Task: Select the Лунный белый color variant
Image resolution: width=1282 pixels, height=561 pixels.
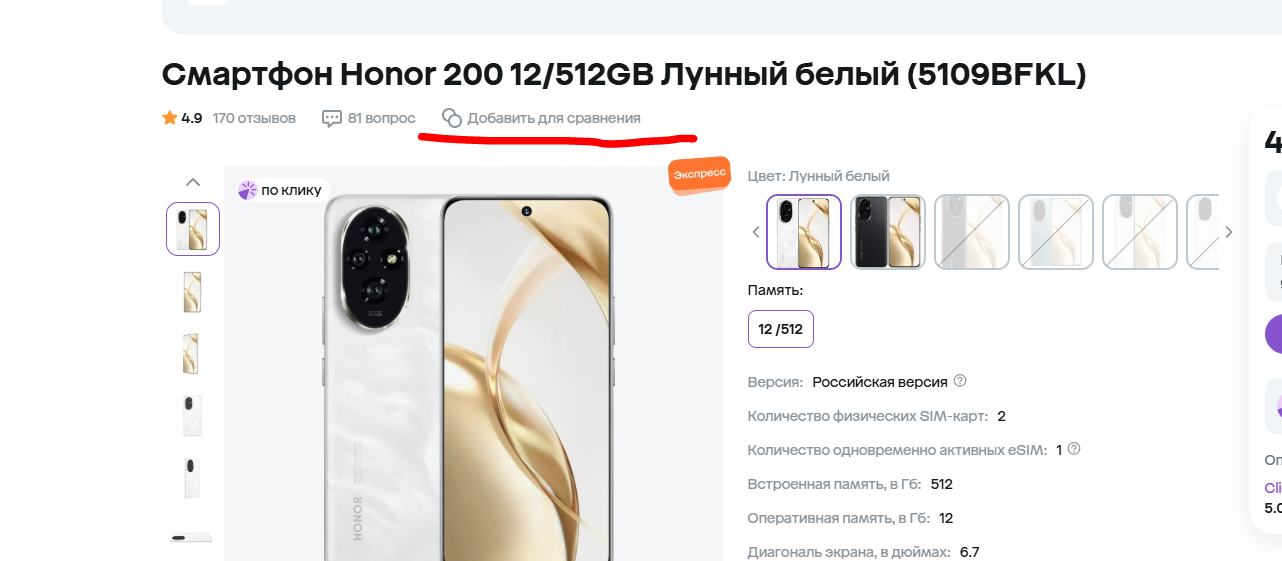Action: [x=804, y=232]
